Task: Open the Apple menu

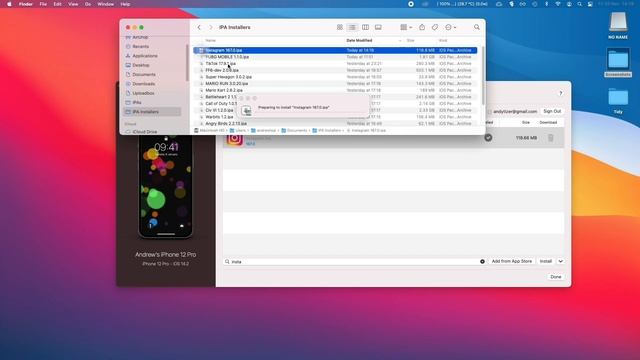Action: [x=9, y=4]
